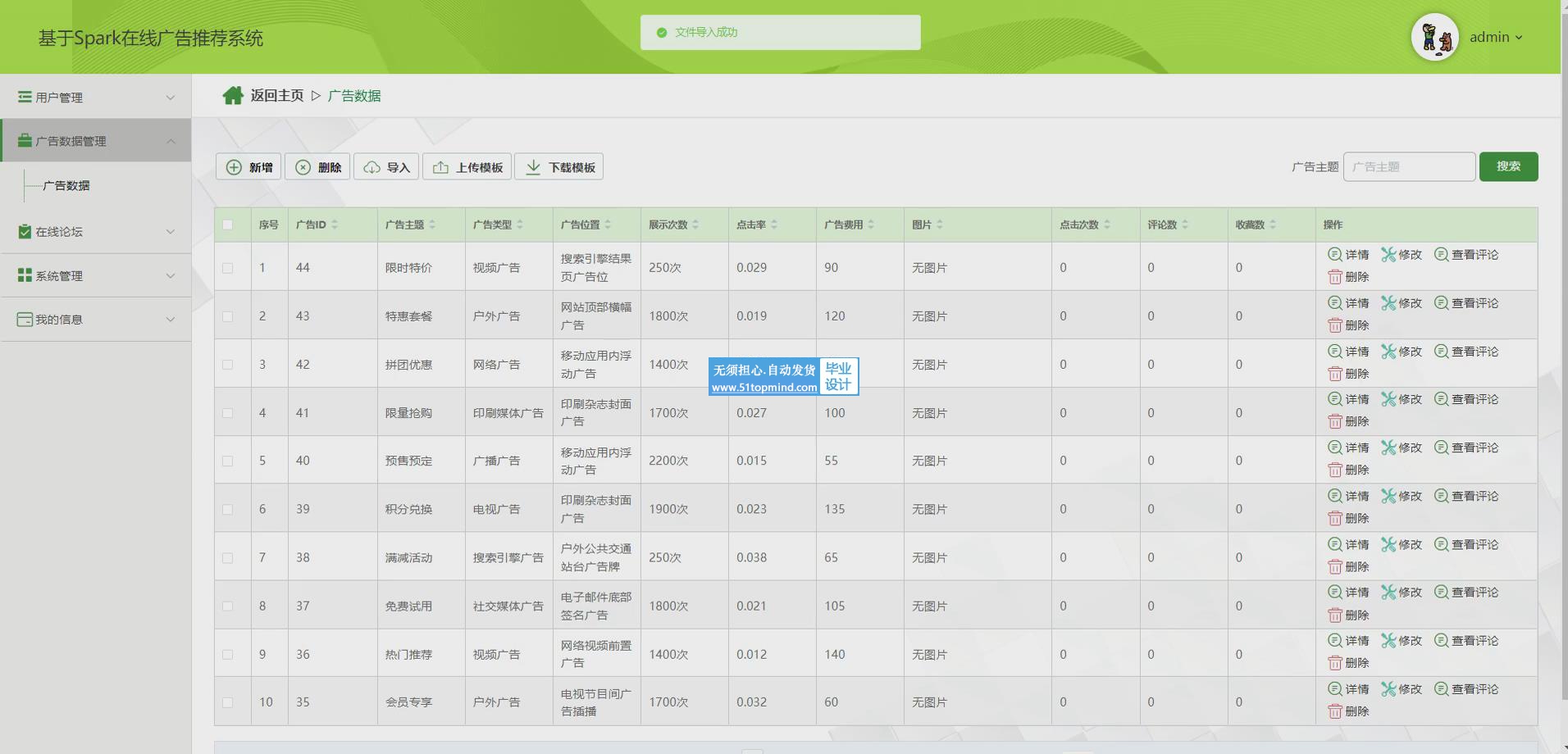The width and height of the screenshot is (1568, 754).
Task: Click trash icon in row 满减活动
Action: pyautogui.click(x=1335, y=567)
